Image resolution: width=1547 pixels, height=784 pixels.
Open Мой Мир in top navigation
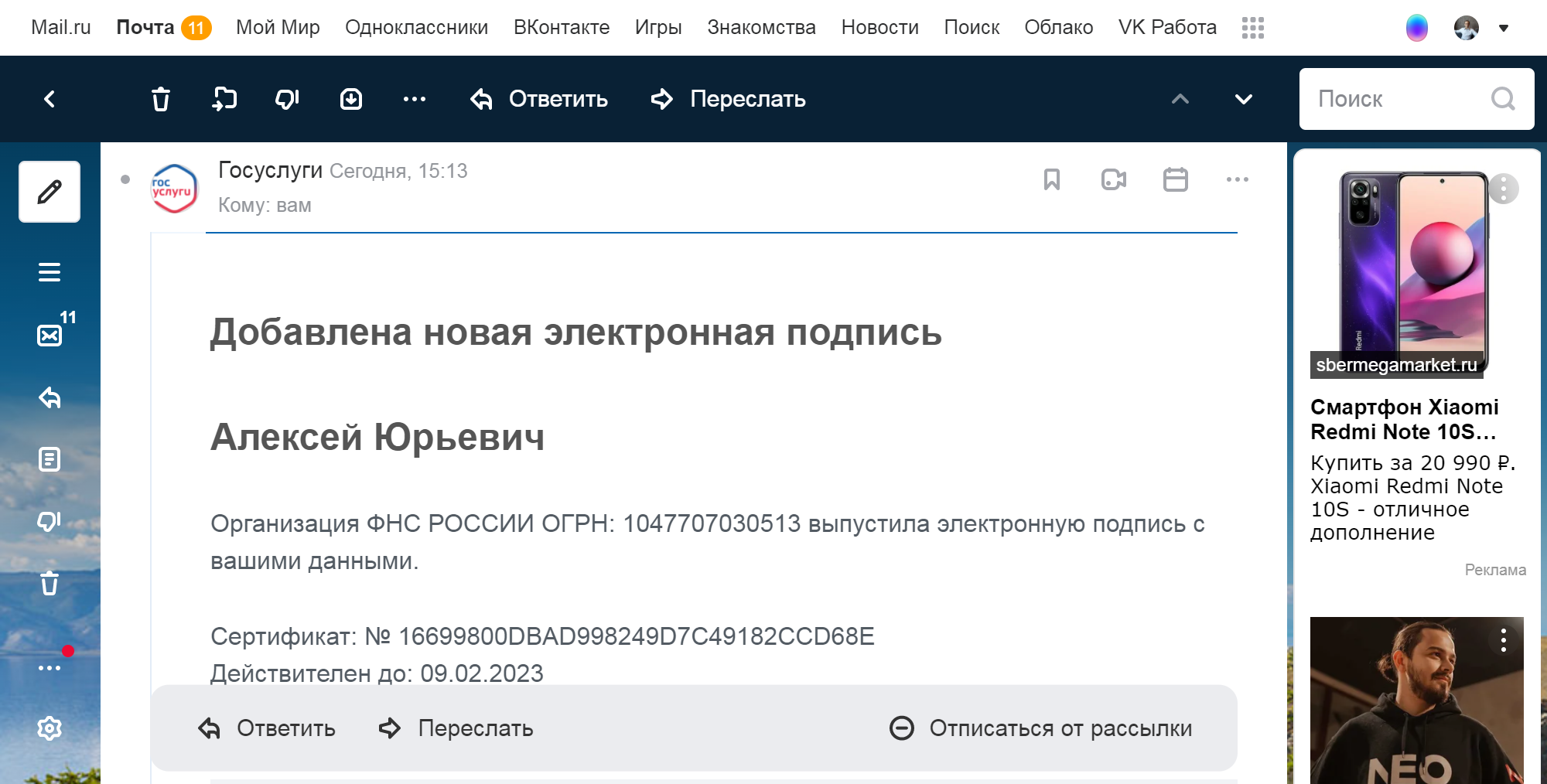[278, 28]
